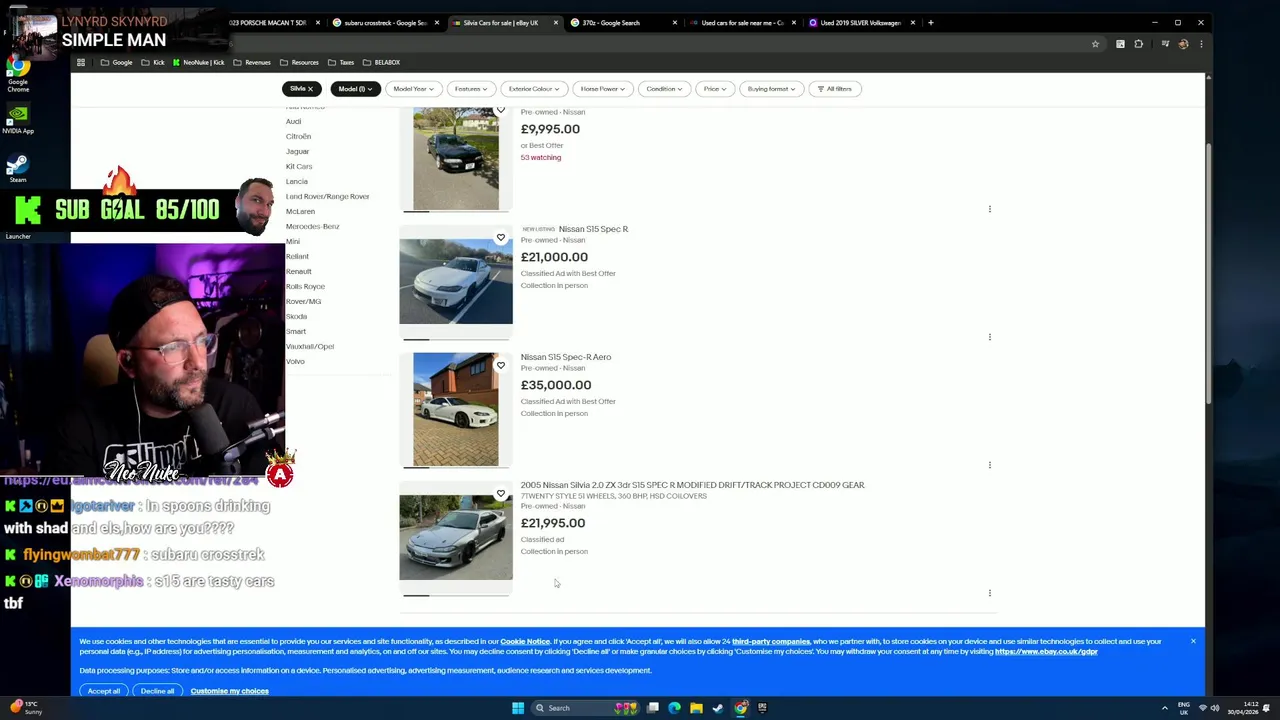Close the cookie banner
This screenshot has height=720, width=1280.
click(x=1193, y=641)
